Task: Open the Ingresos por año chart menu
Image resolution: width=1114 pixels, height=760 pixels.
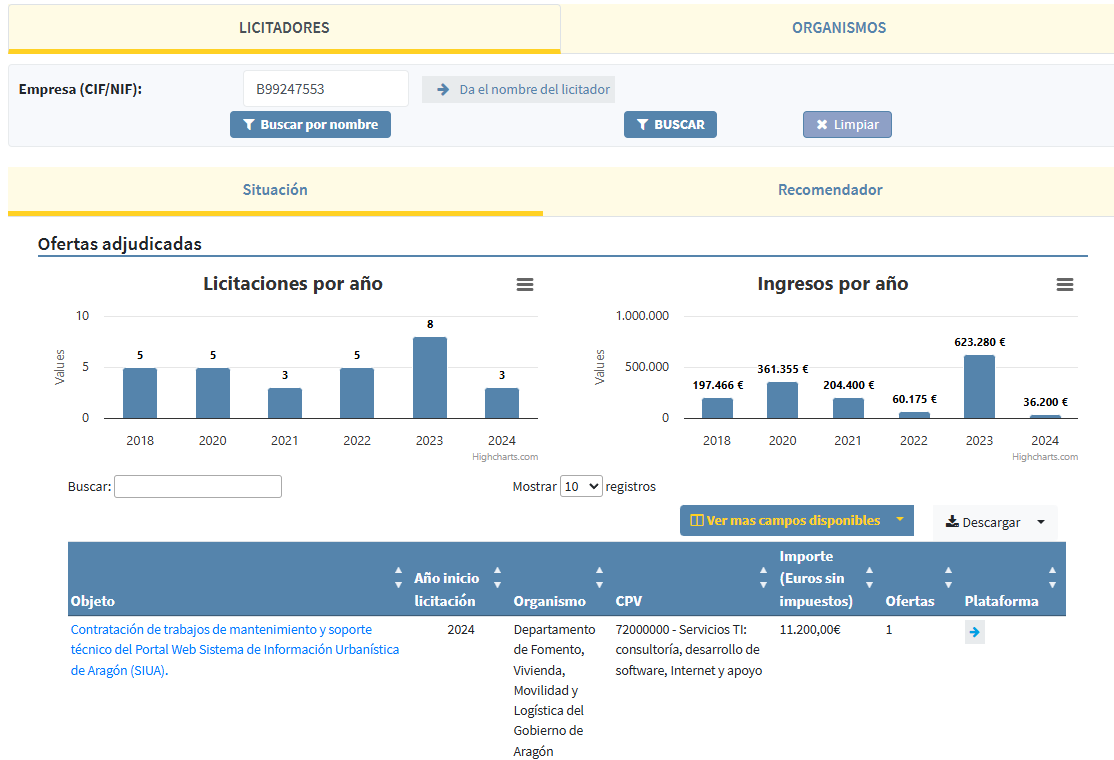Action: tap(1064, 285)
